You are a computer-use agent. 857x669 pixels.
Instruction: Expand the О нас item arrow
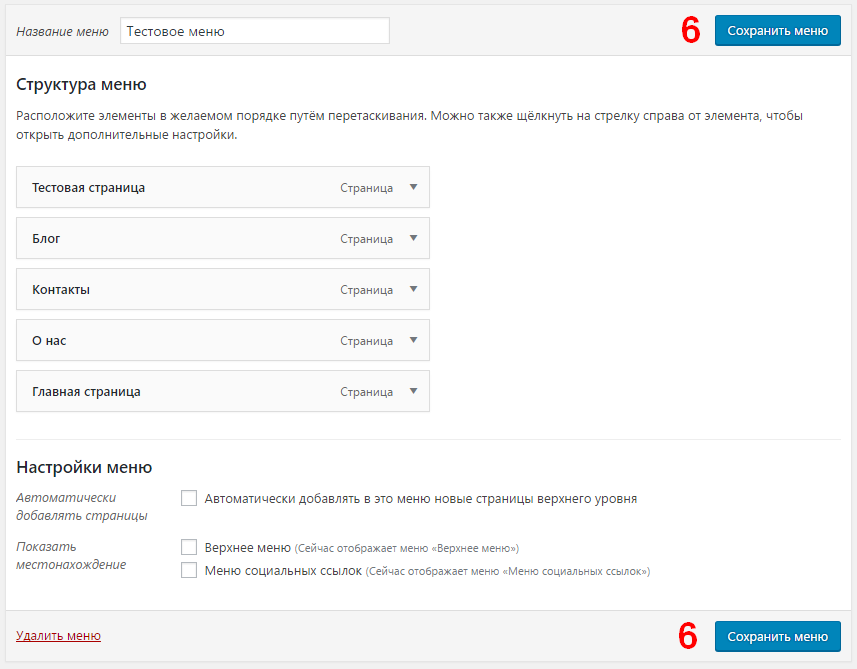point(414,340)
